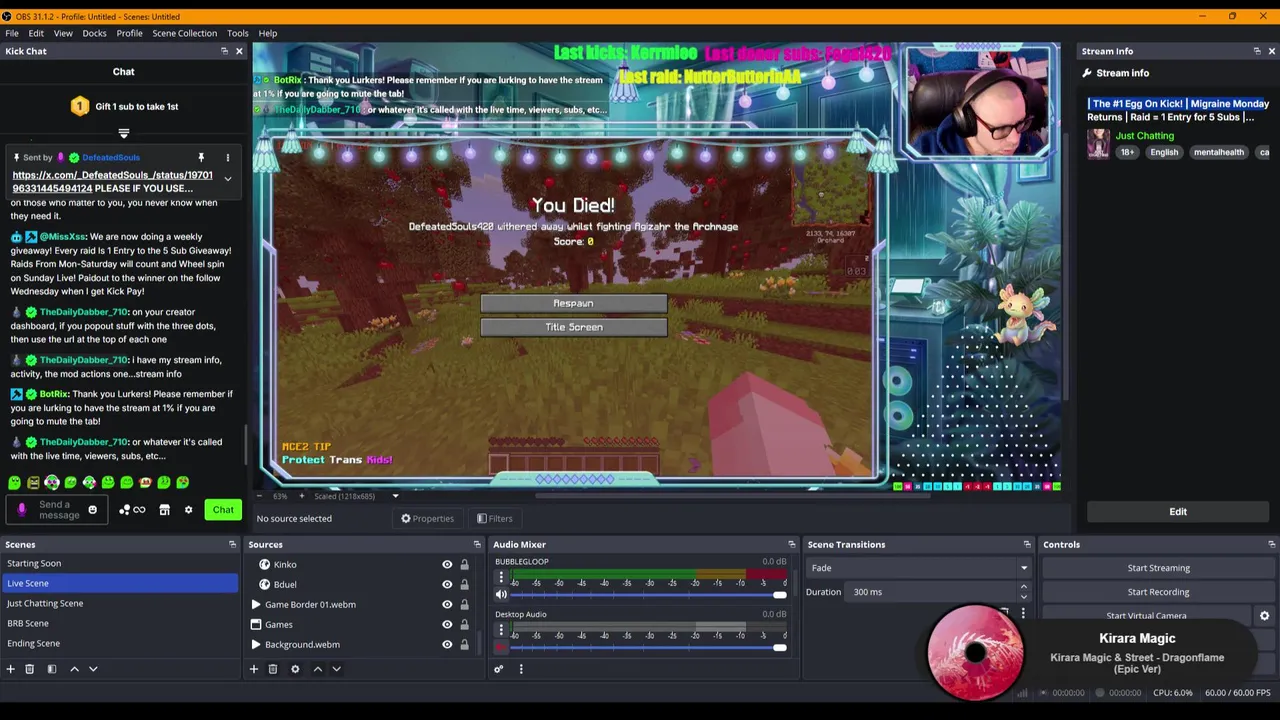Unlock the Kinko source
The height and width of the screenshot is (720, 1280).
464,565
